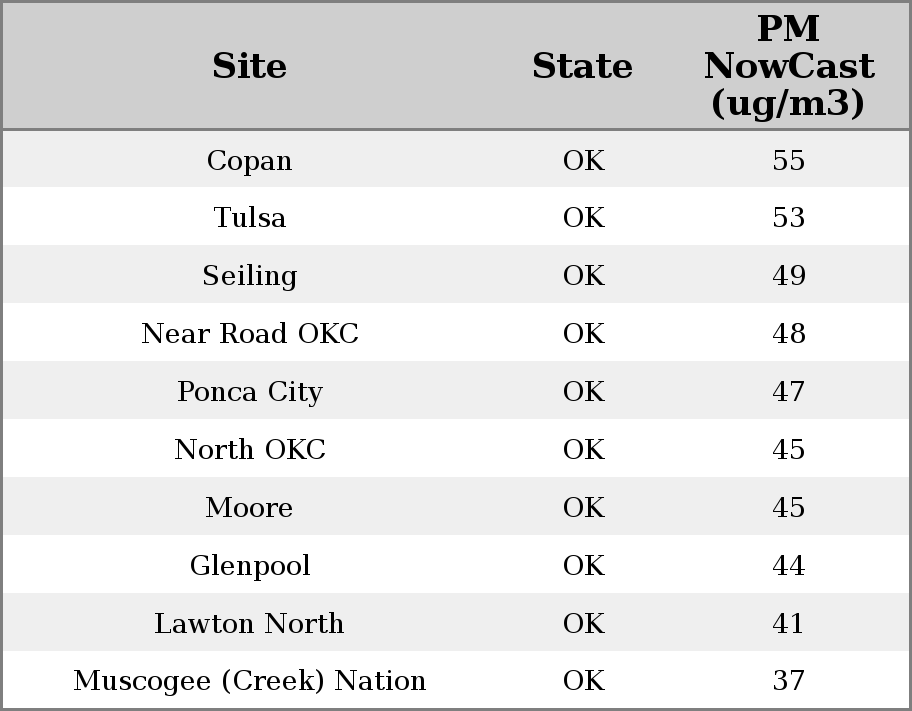Select the Copan site row

click(249, 160)
